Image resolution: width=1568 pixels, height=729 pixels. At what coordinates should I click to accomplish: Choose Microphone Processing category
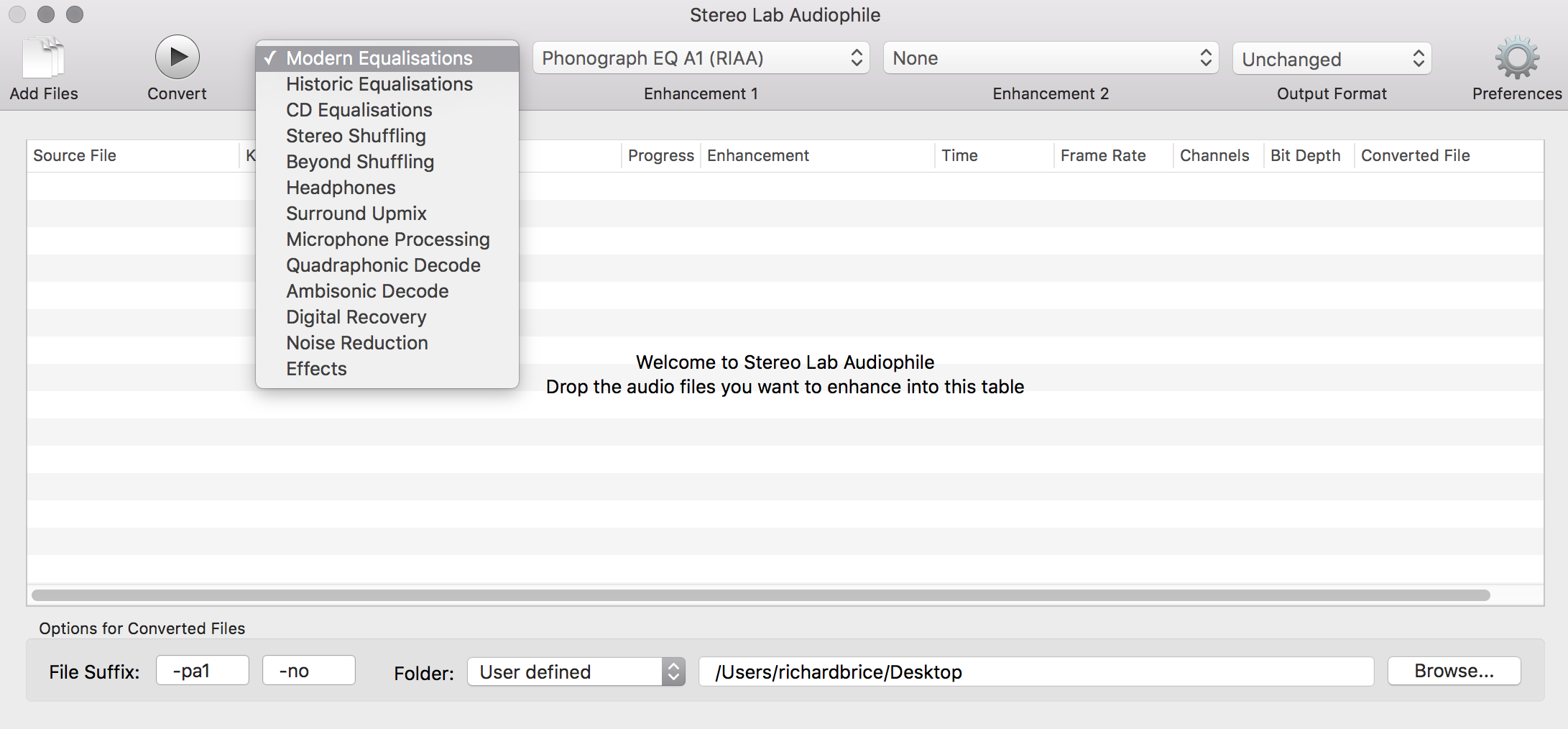coord(387,239)
